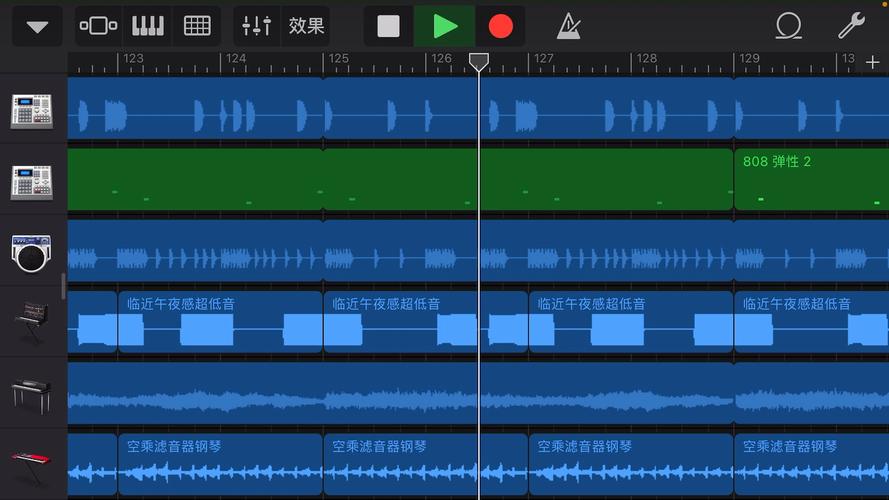Jump to bar 125 on the ruler
Screen dimensions: 889x500
pyautogui.click(x=338, y=59)
